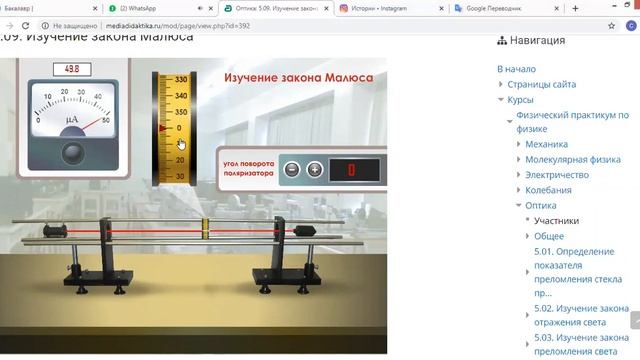Open the Оптика course link
This screenshot has width=640, height=360.
click(541, 205)
